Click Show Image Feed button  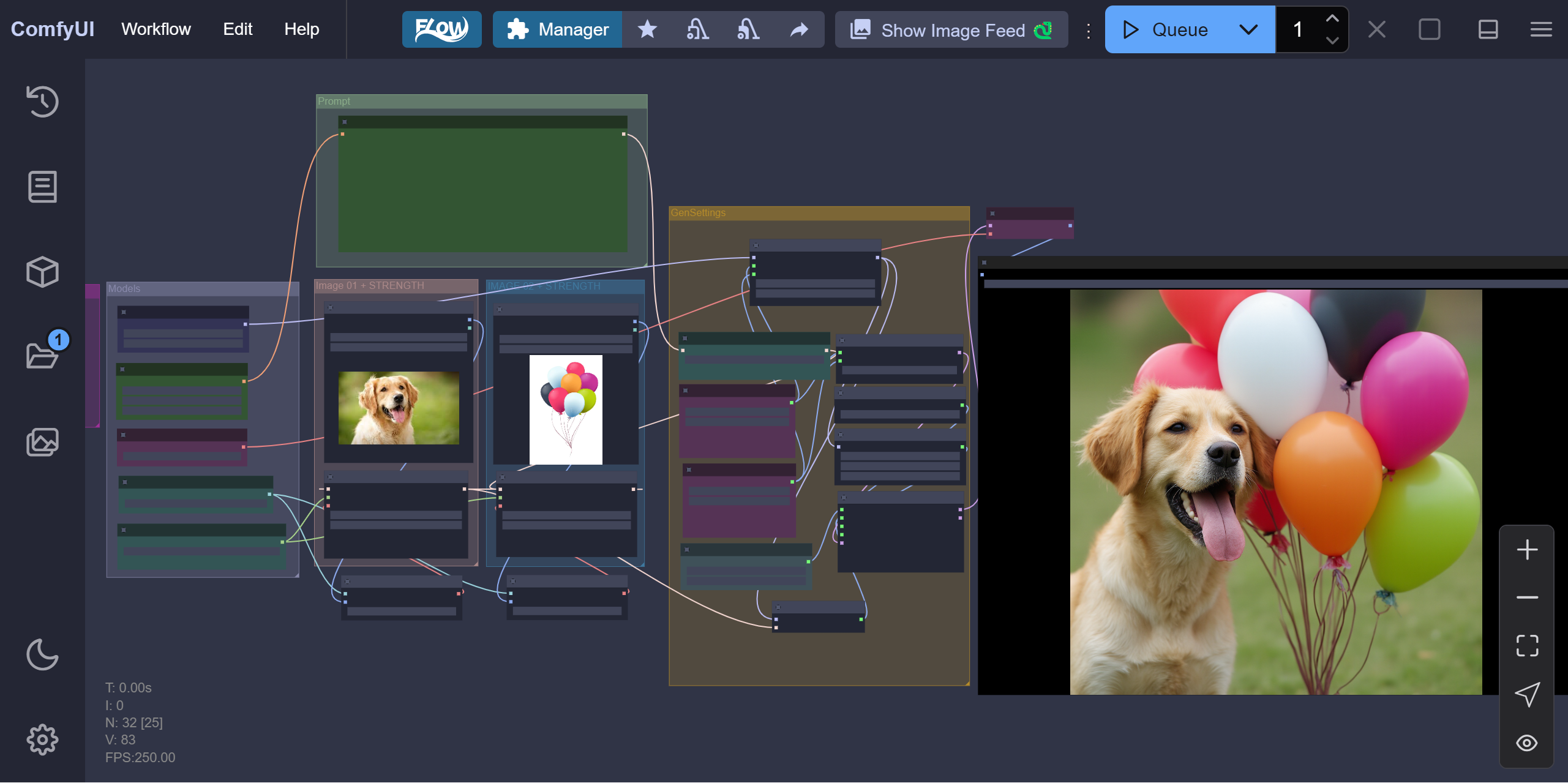[x=951, y=29]
